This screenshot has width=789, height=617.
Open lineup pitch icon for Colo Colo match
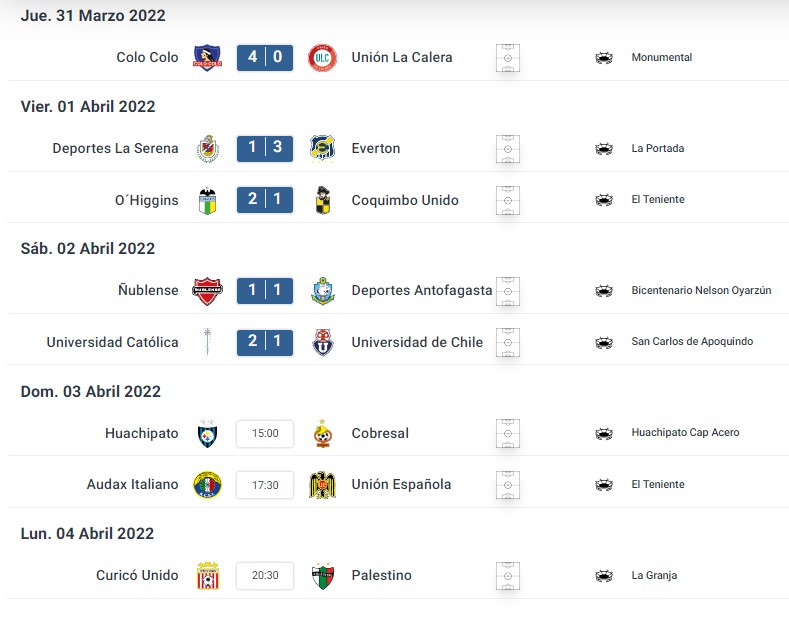click(x=508, y=58)
